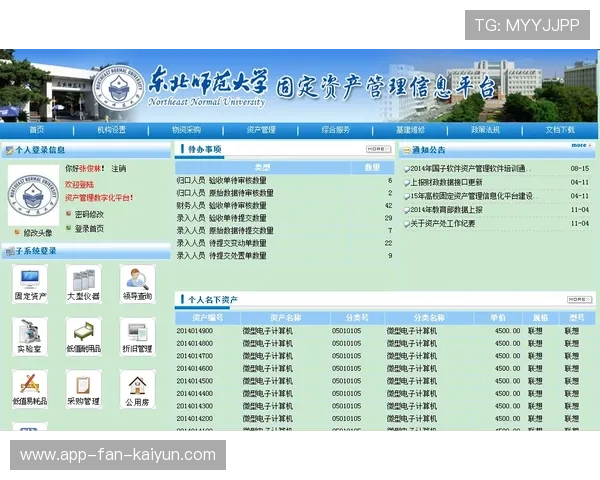Click speech bubble icon beside 关于资产处工作纪要
Viewport: 600px width, 480px height.
[x=407, y=224]
